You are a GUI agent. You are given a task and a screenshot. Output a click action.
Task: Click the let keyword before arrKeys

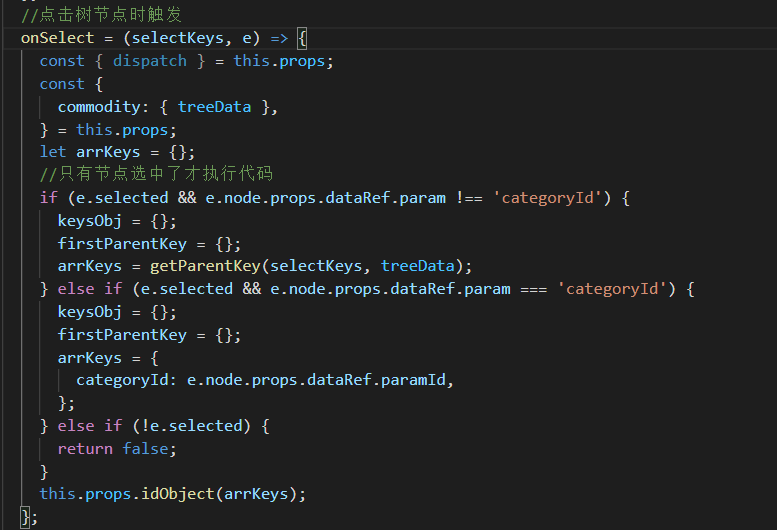point(52,152)
